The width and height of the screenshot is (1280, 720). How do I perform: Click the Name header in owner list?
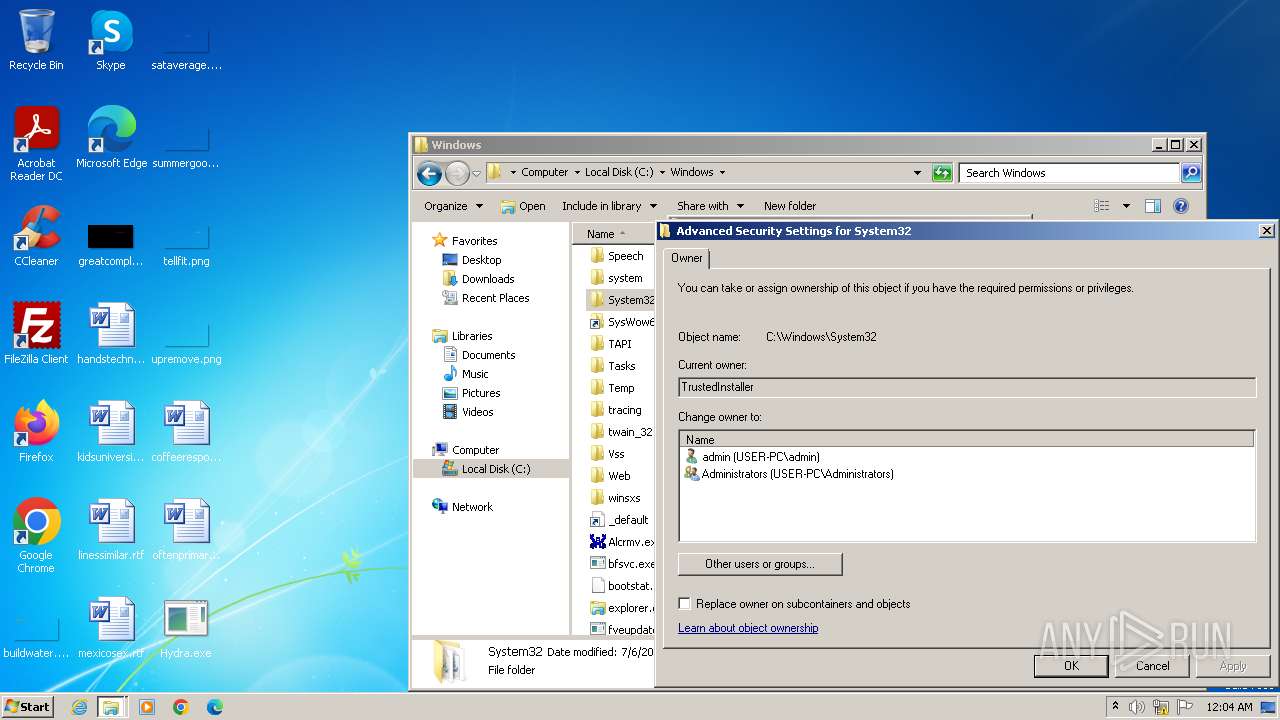[x=966, y=440]
